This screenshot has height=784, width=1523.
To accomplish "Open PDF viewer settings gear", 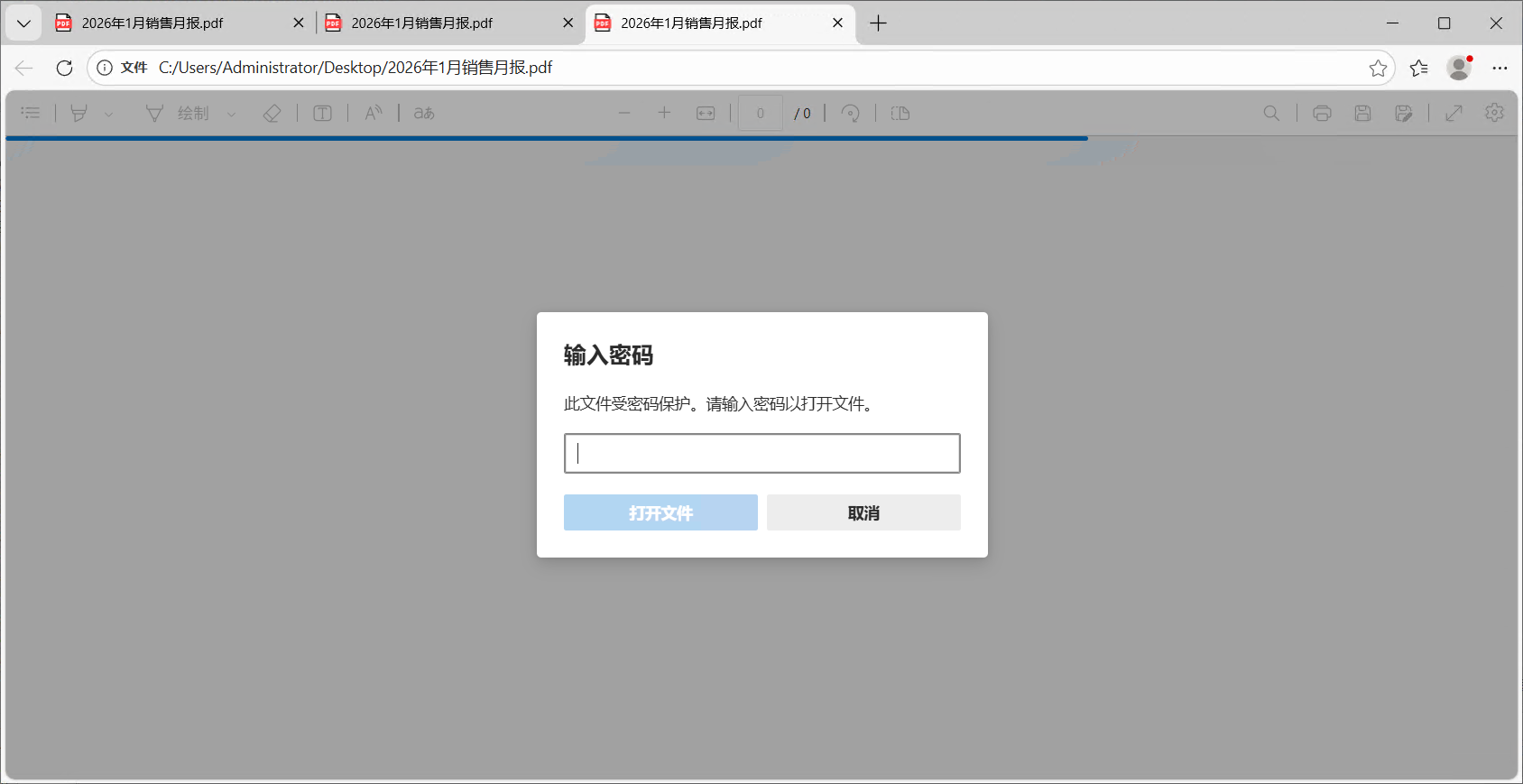I will coord(1494,113).
